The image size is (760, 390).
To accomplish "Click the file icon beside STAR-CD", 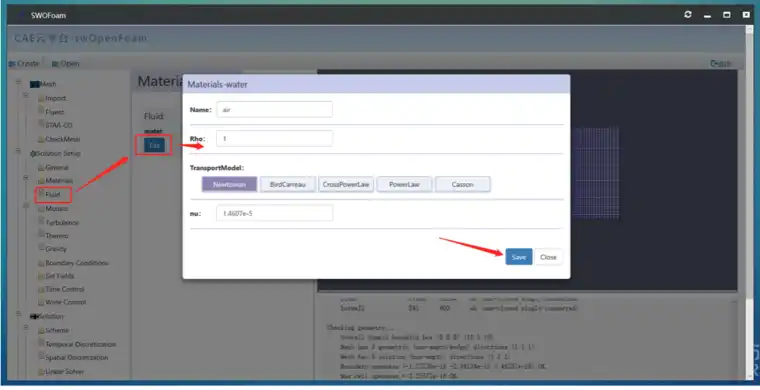I will click(42, 125).
